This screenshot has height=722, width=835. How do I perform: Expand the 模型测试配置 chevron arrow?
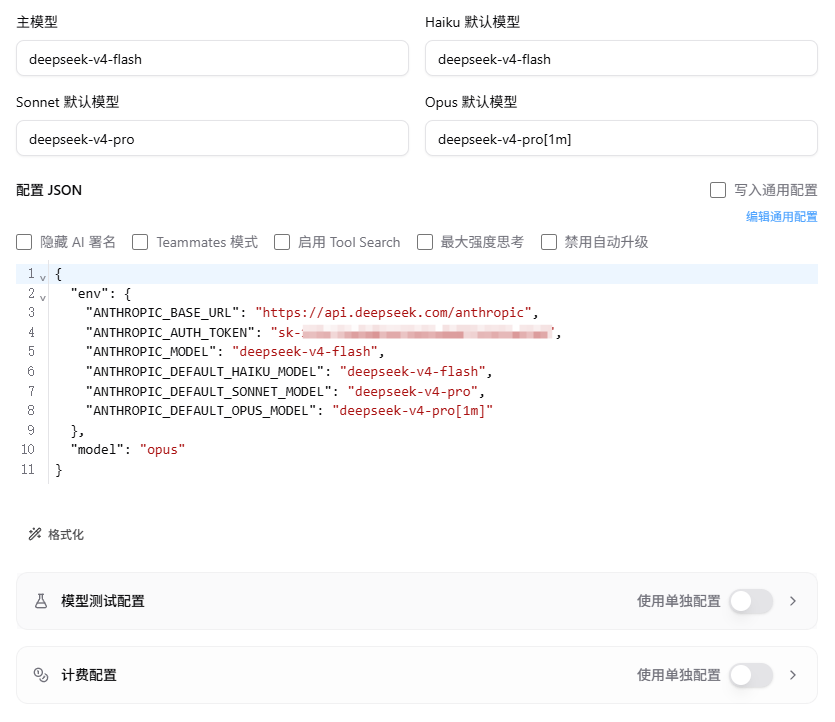pos(793,601)
